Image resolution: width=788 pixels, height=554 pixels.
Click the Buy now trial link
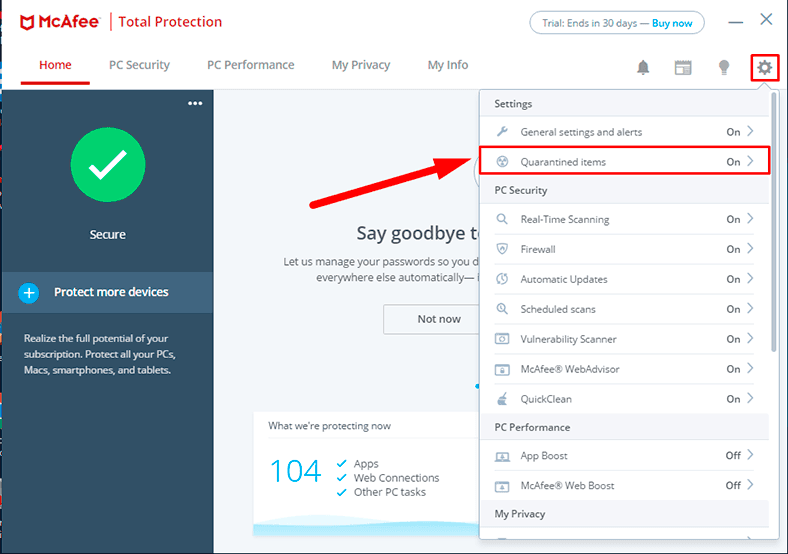pyautogui.click(x=673, y=23)
